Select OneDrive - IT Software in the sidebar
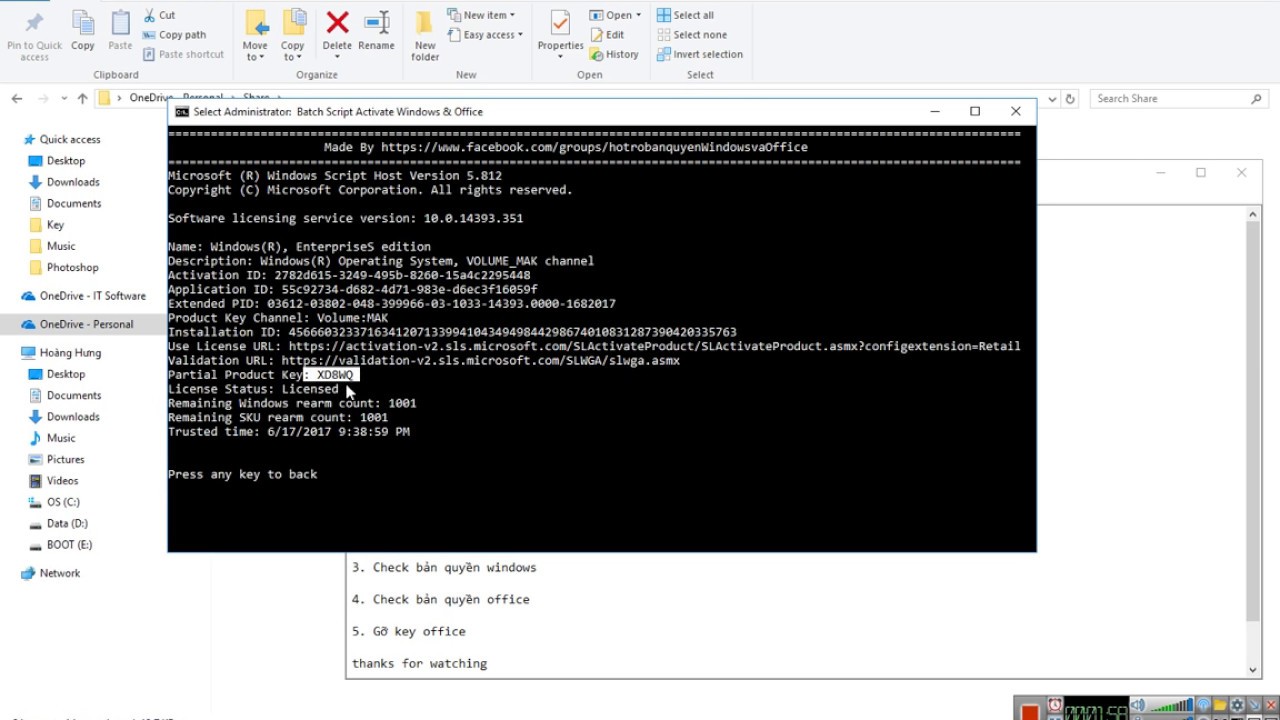 [x=82, y=296]
